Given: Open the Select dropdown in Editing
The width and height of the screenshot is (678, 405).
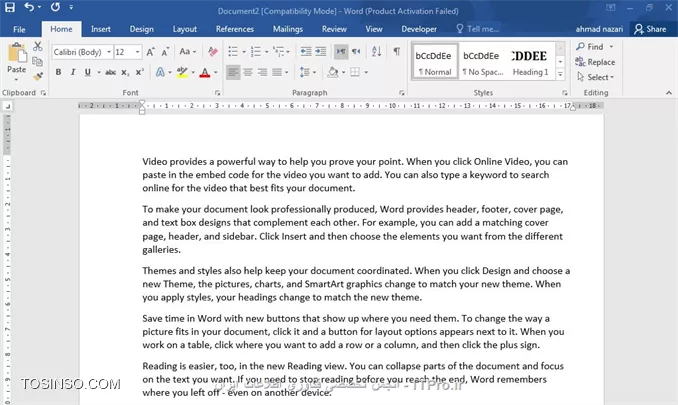Looking at the screenshot, I should [x=595, y=77].
